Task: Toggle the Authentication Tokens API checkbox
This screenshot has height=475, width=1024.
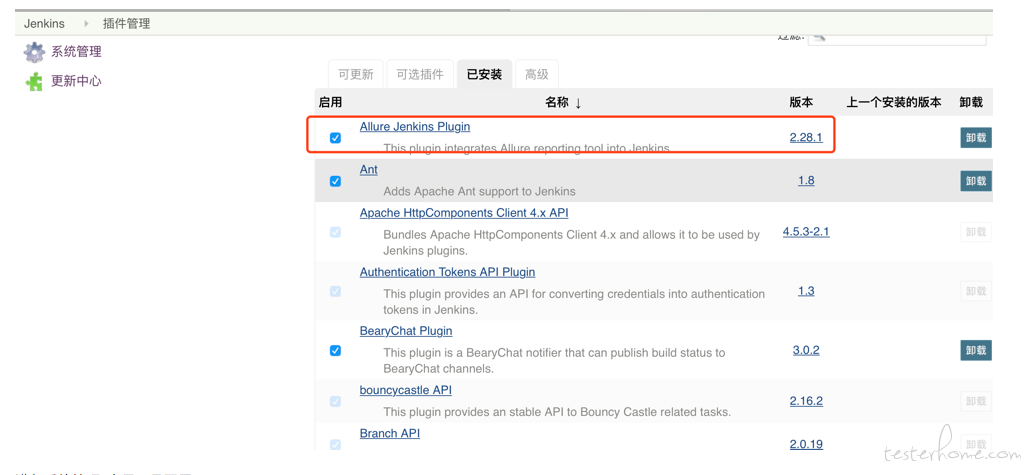Action: click(336, 291)
